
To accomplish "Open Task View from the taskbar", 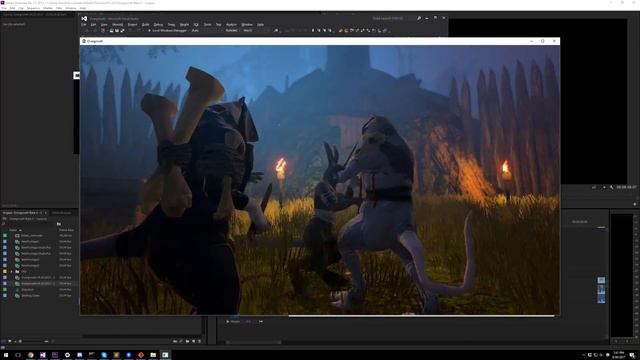I will [18, 355].
